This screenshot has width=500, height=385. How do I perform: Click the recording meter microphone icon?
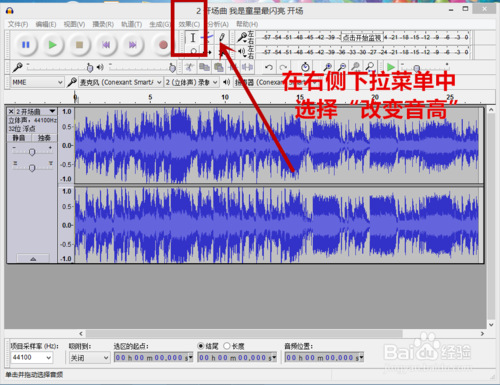click(242, 37)
